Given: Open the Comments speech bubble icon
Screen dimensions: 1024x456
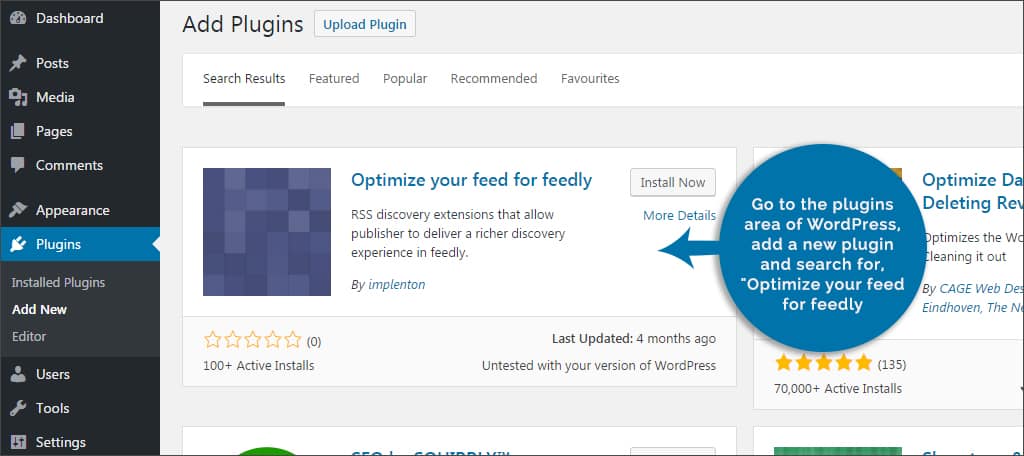Looking at the screenshot, I should point(18,165).
